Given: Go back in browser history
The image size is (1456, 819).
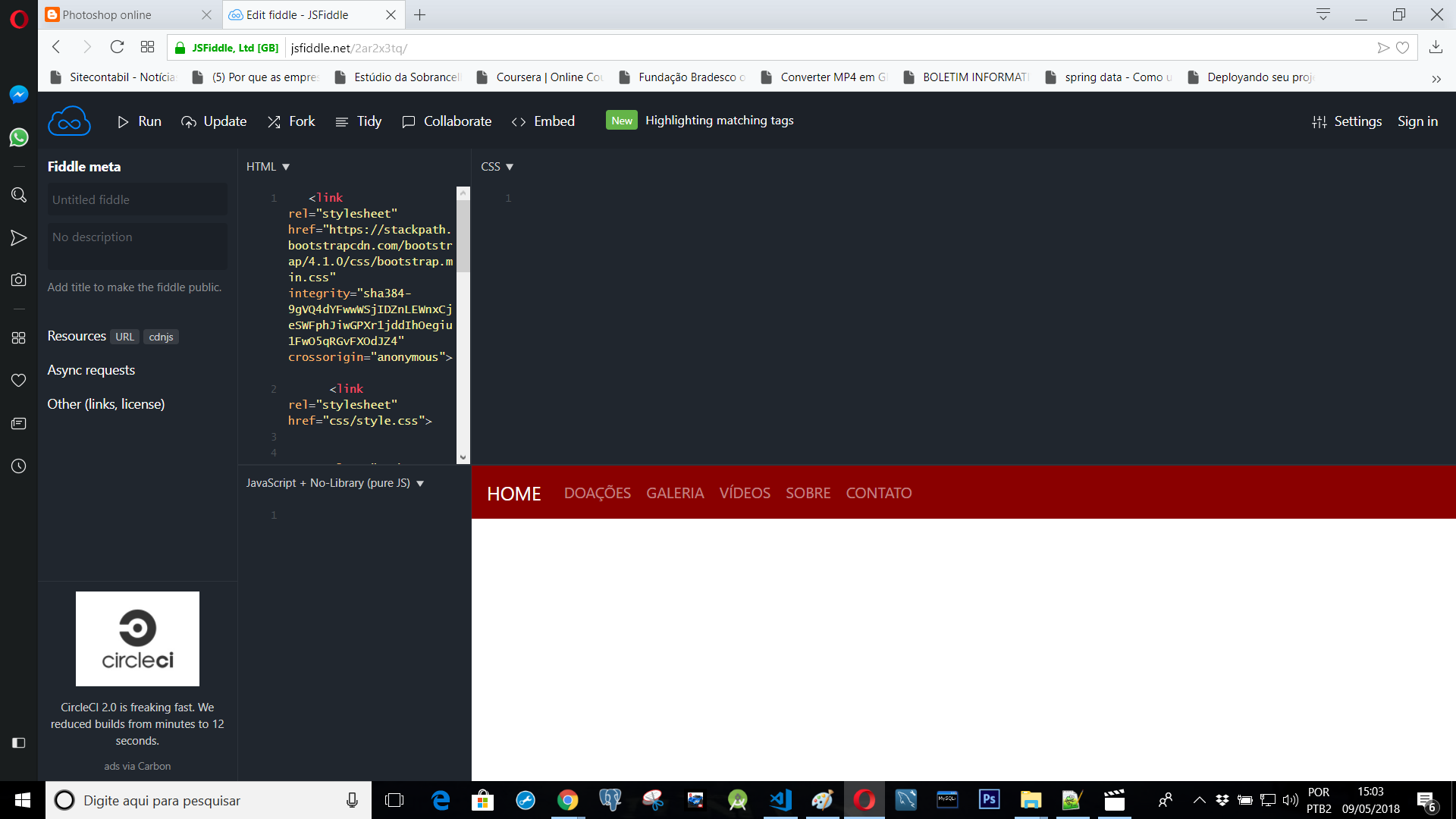Looking at the screenshot, I should point(56,47).
